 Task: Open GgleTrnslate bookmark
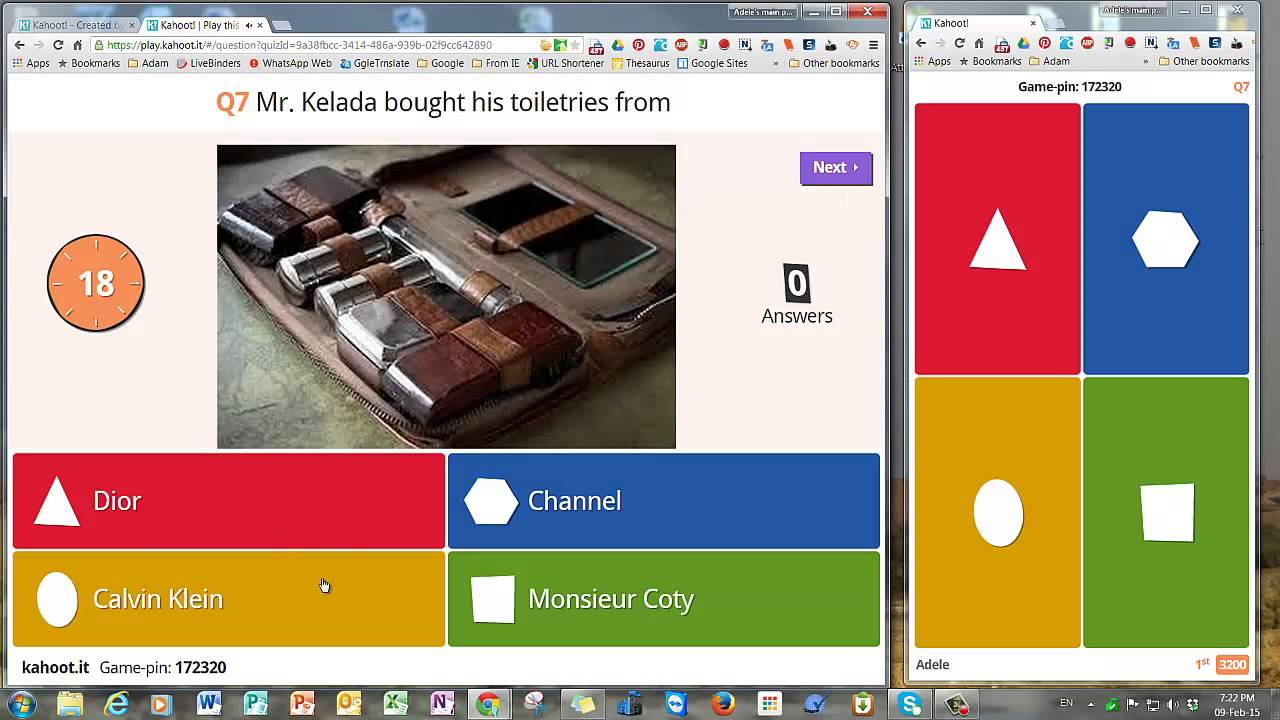375,63
